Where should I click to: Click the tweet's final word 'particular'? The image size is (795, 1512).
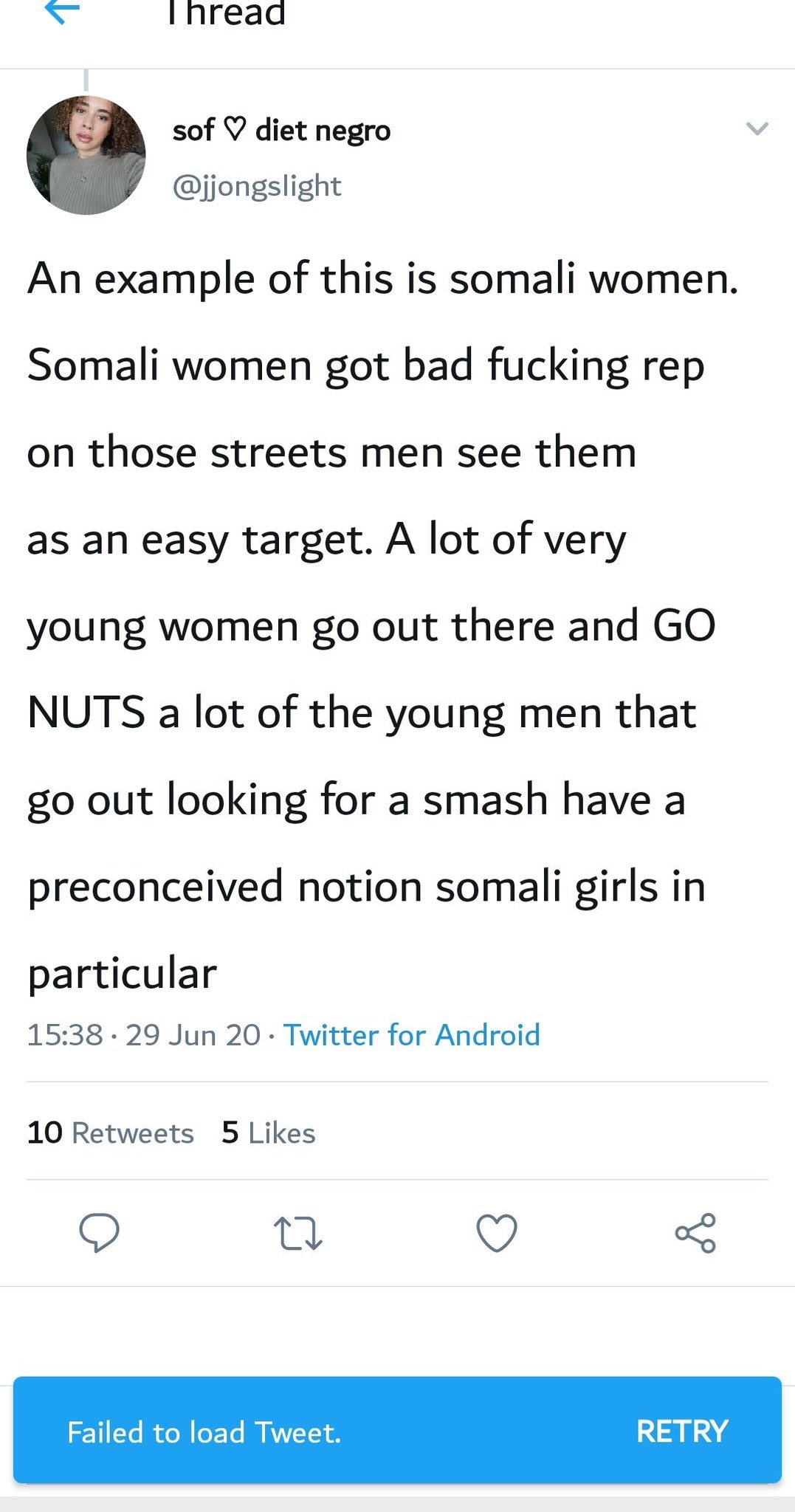pos(123,973)
